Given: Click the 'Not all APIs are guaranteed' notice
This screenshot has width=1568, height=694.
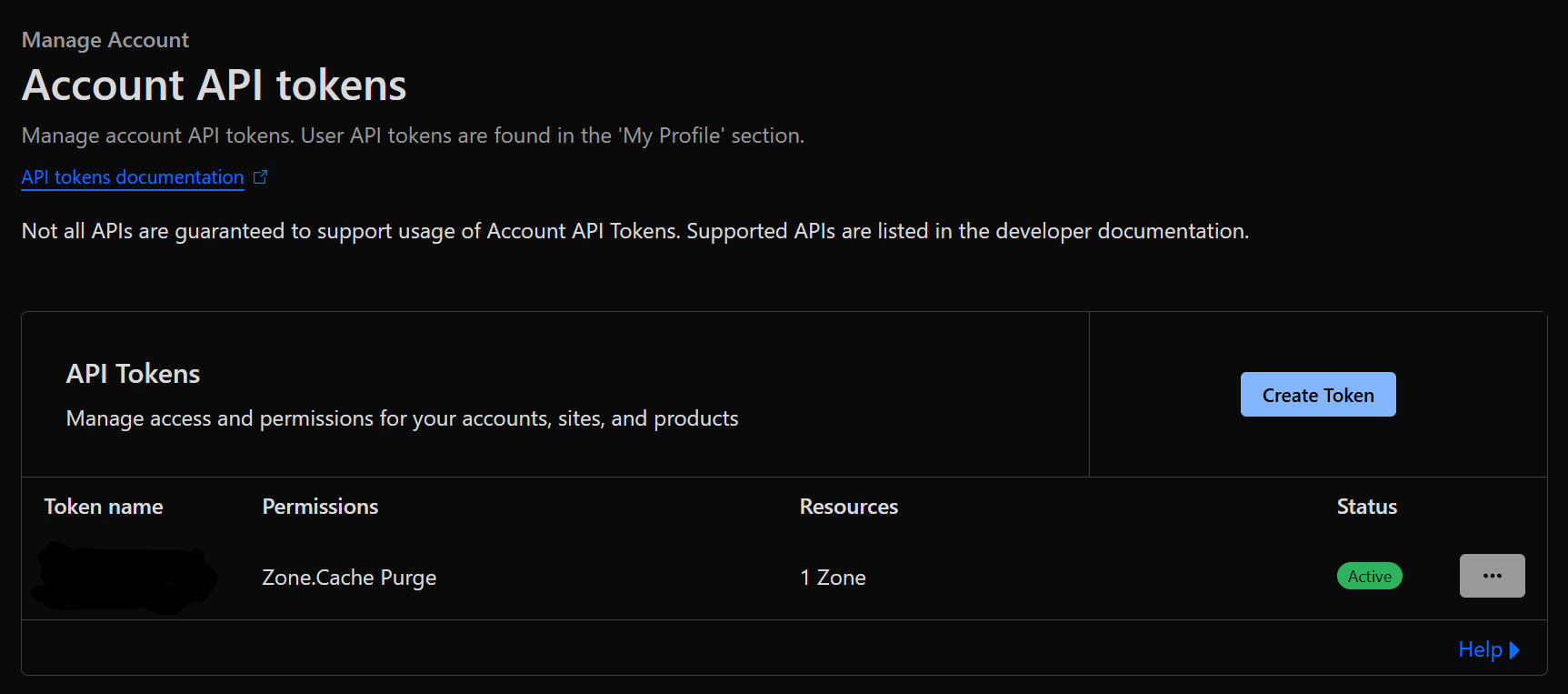Looking at the screenshot, I should coord(634,231).
